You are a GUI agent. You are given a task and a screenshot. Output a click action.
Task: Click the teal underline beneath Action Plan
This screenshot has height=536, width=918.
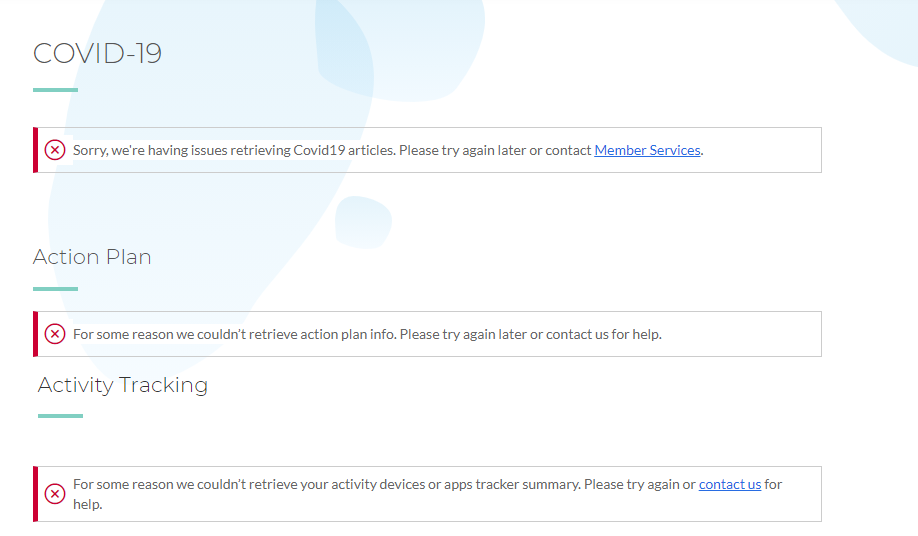coord(55,289)
